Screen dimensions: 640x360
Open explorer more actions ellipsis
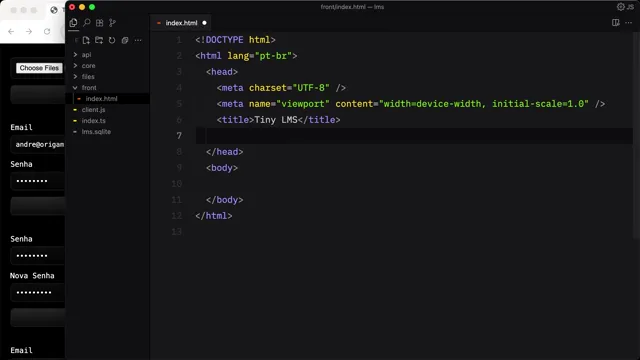[138, 40]
